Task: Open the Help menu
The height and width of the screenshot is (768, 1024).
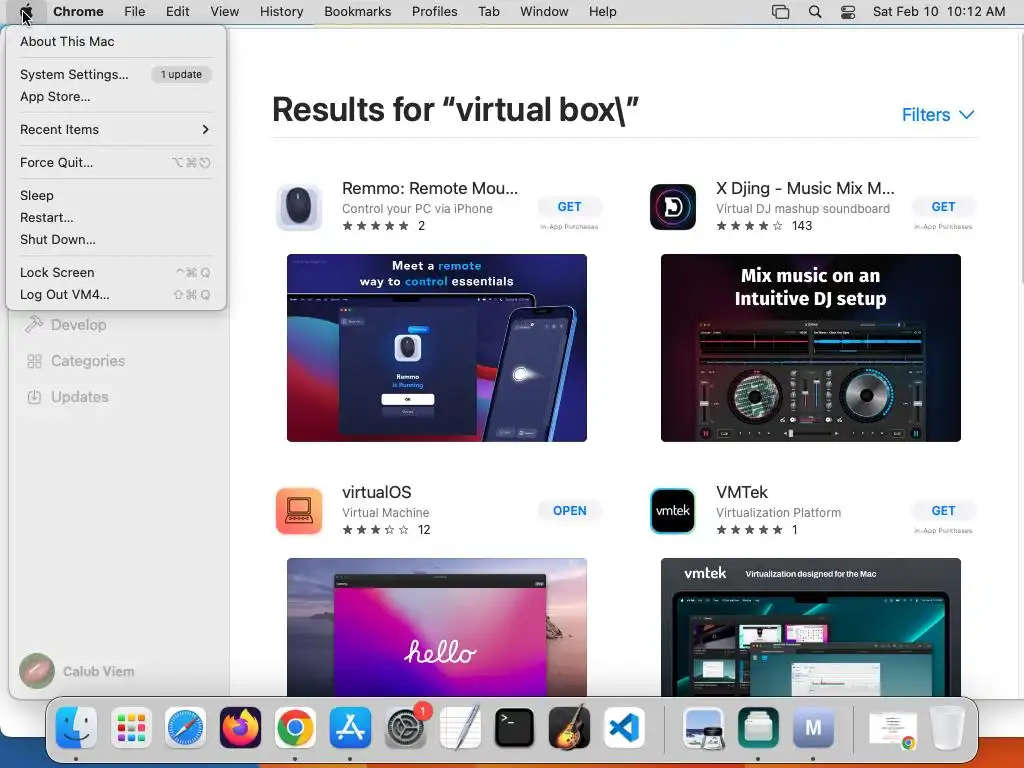Action: 602,12
